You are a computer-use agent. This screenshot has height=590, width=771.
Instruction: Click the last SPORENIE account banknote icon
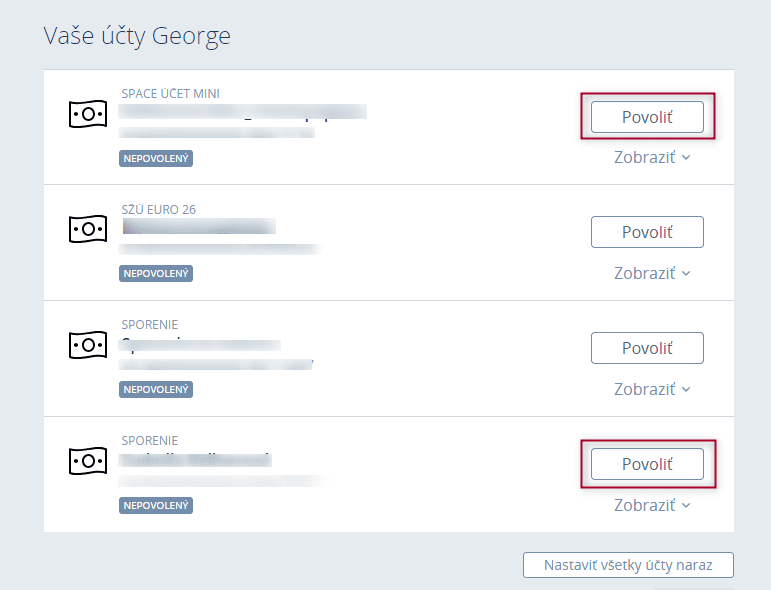87,461
